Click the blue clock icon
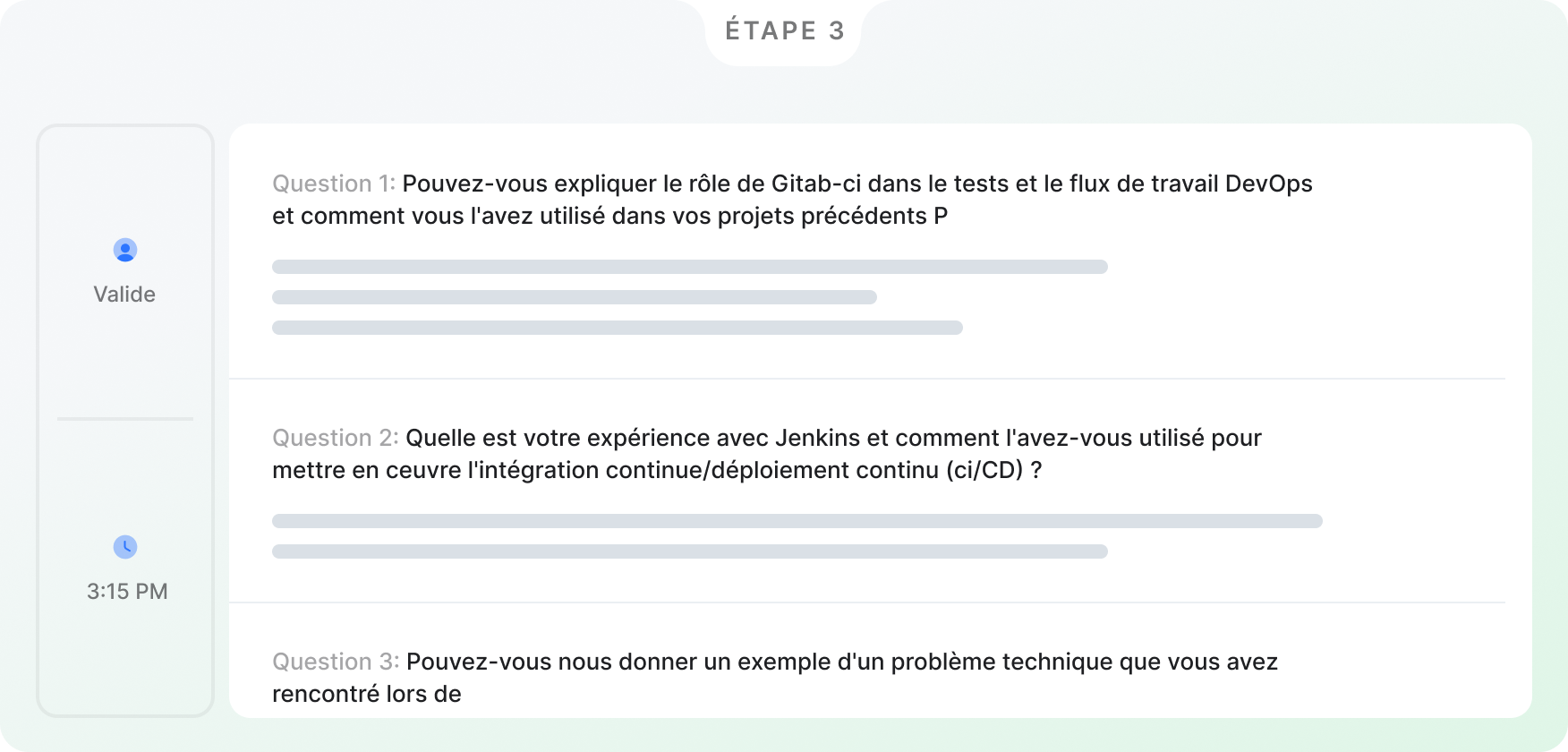1568x752 pixels. 125,547
